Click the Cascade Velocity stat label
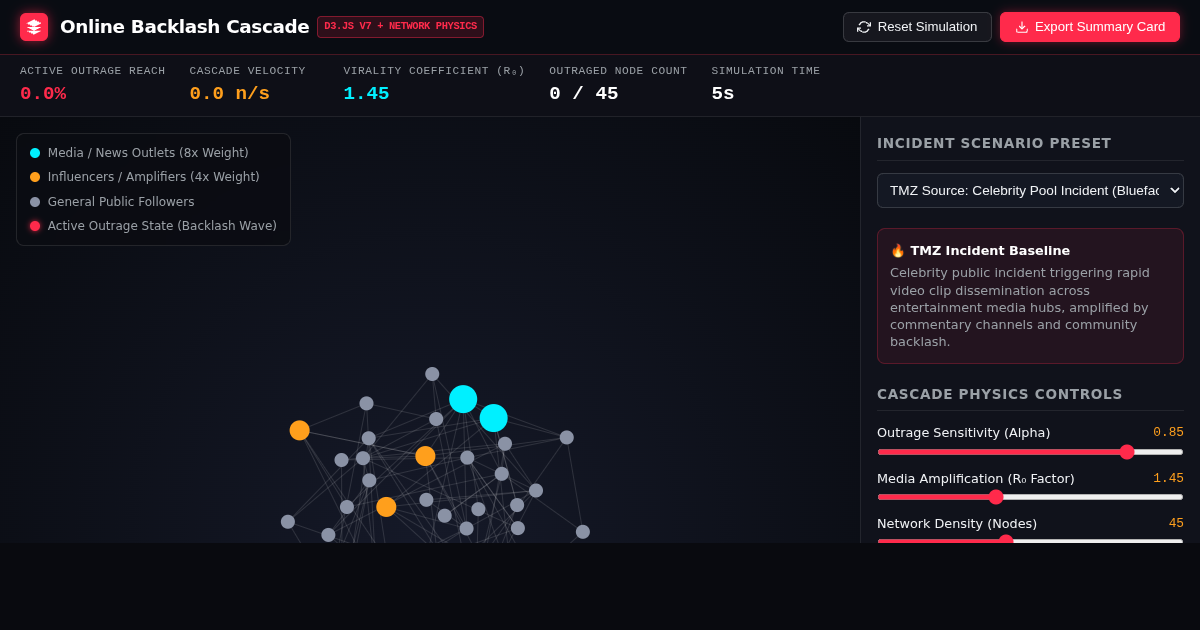 248,71
